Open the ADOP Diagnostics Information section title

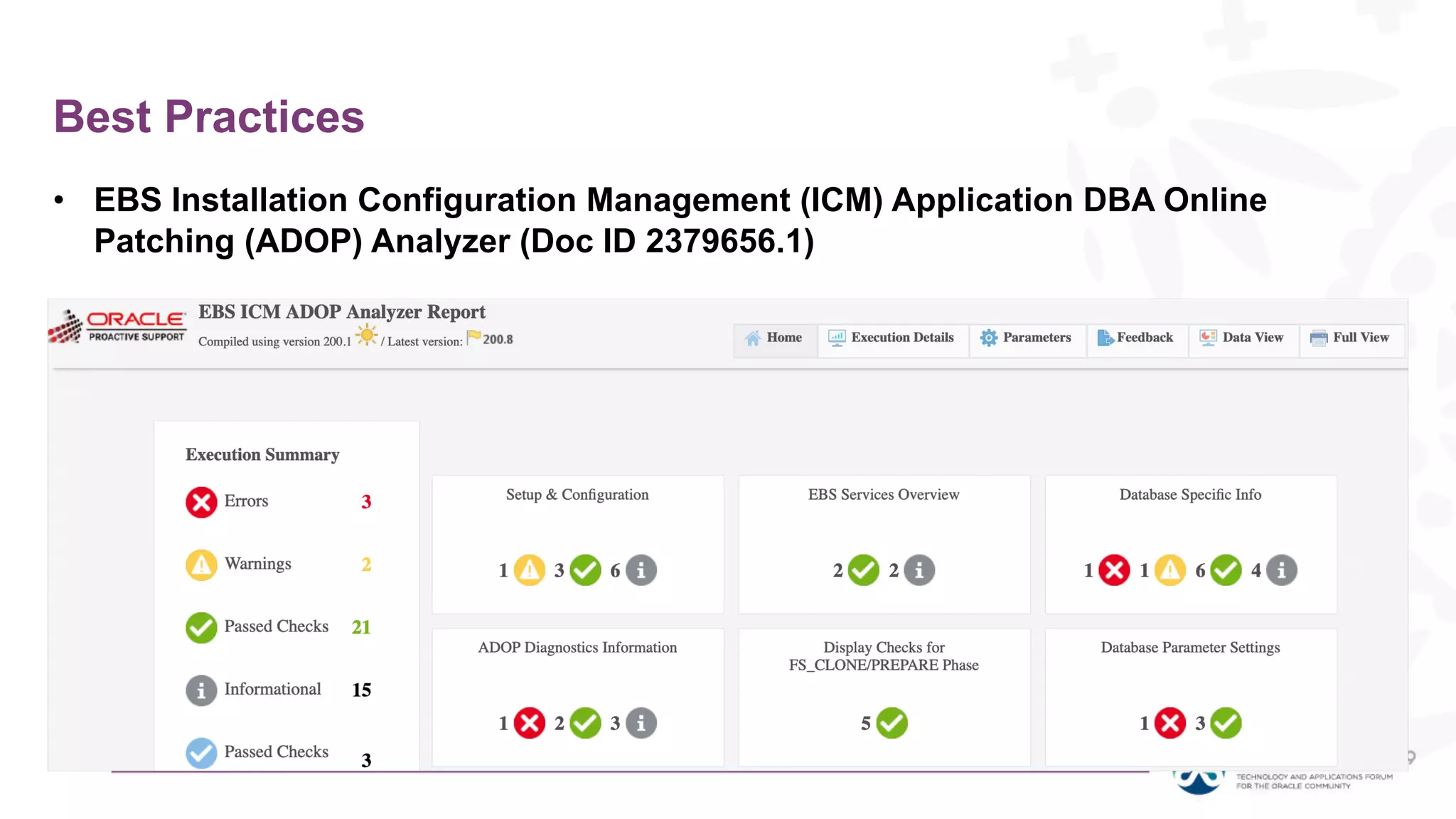coord(577,648)
